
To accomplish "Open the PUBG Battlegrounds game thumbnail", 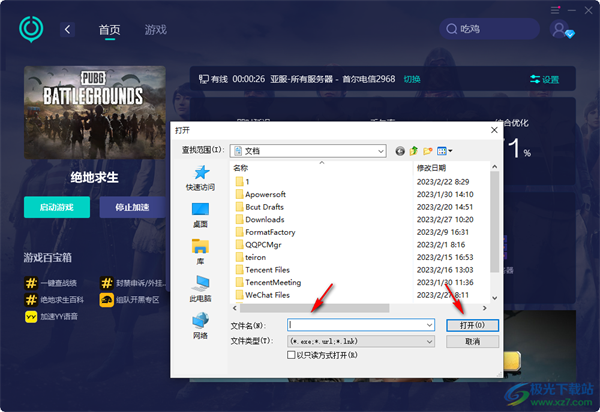I will 95,112.
